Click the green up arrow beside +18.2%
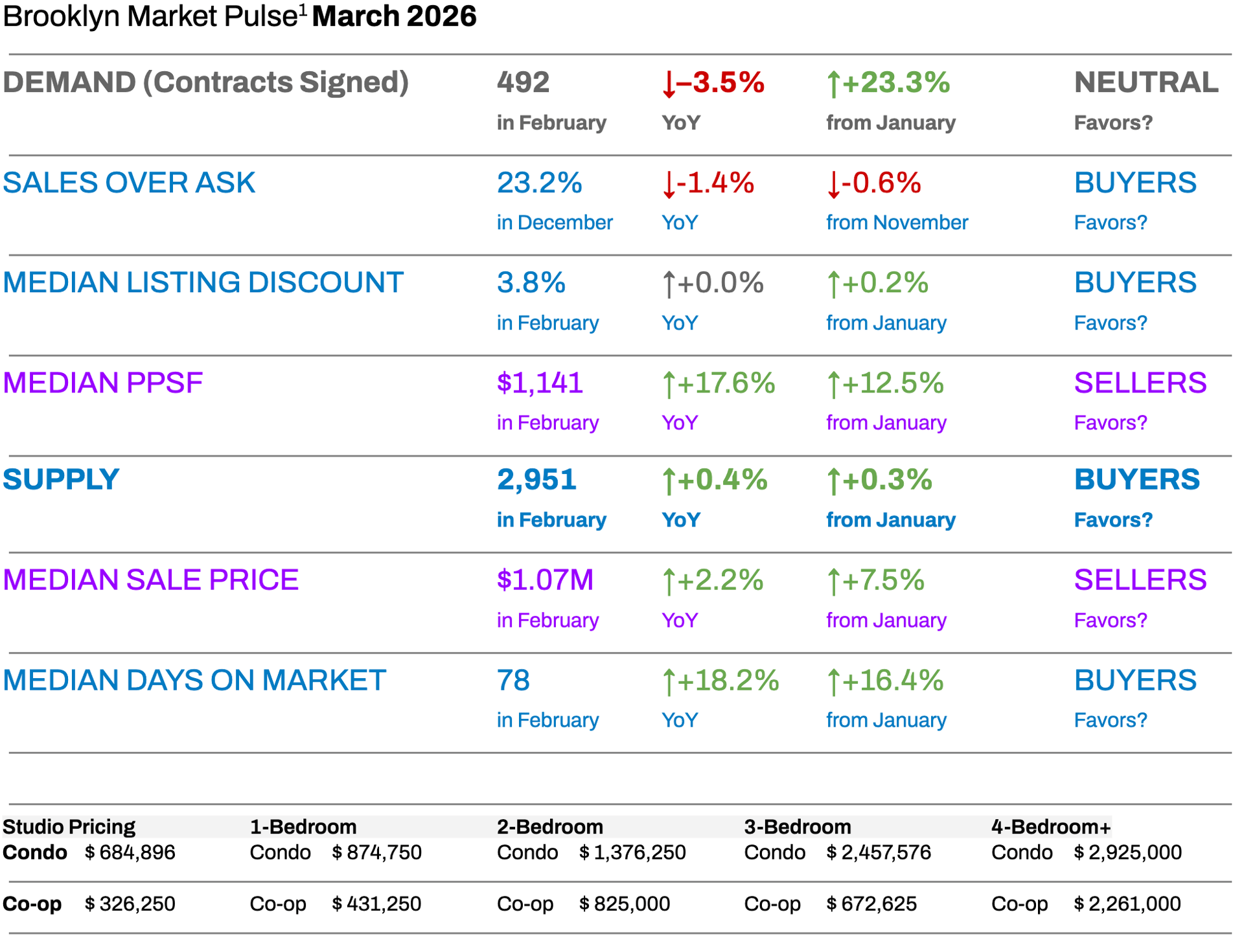 [x=669, y=682]
